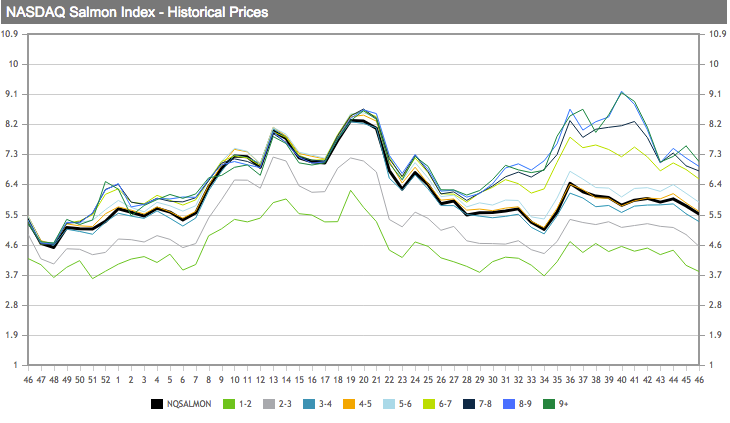730x423 pixels.
Task: Toggle the 5-6 series legend label
Action: (x=405, y=404)
